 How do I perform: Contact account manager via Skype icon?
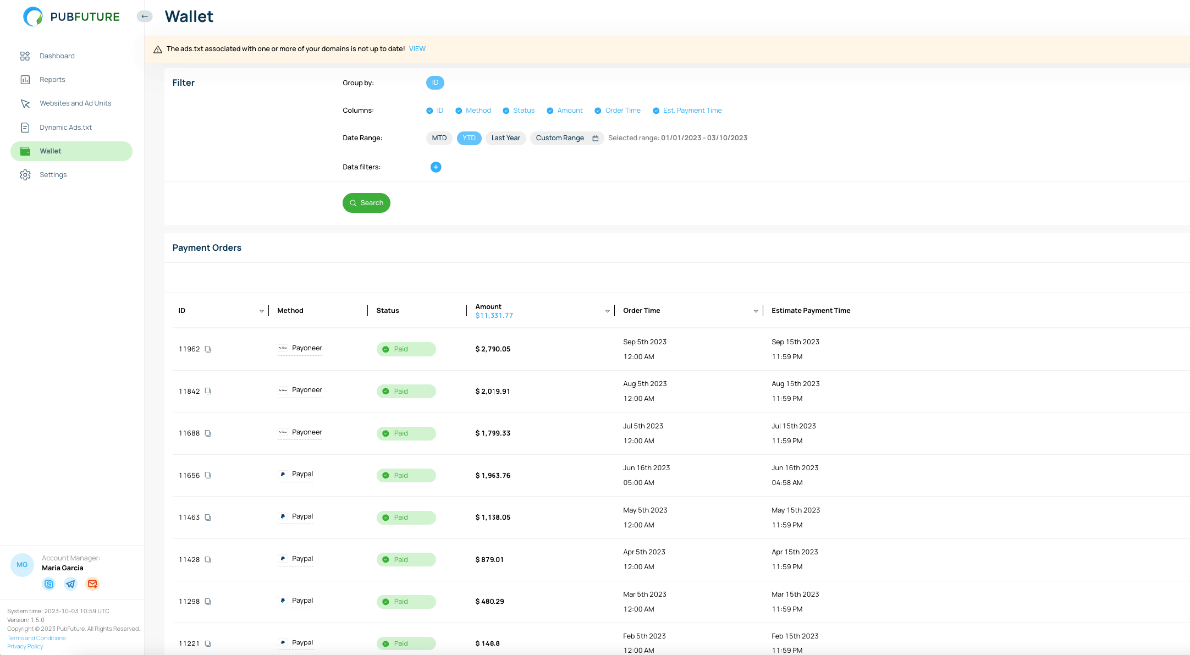coord(49,584)
